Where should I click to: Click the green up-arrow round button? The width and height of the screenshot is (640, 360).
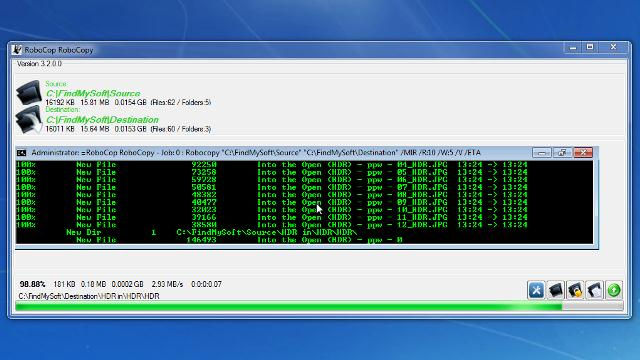(614, 290)
